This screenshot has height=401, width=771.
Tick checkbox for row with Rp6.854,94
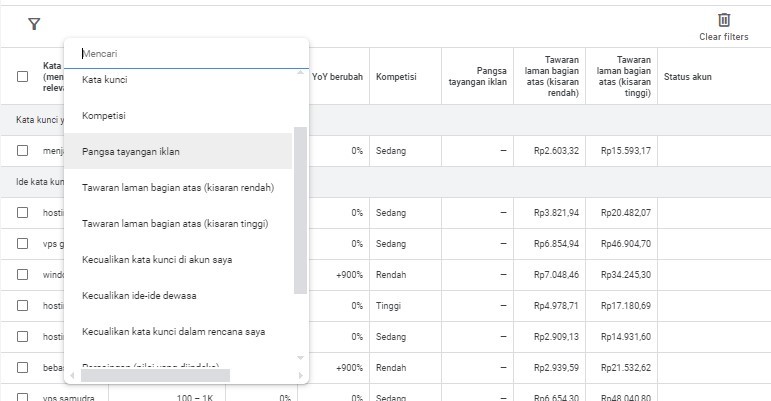pos(23,243)
